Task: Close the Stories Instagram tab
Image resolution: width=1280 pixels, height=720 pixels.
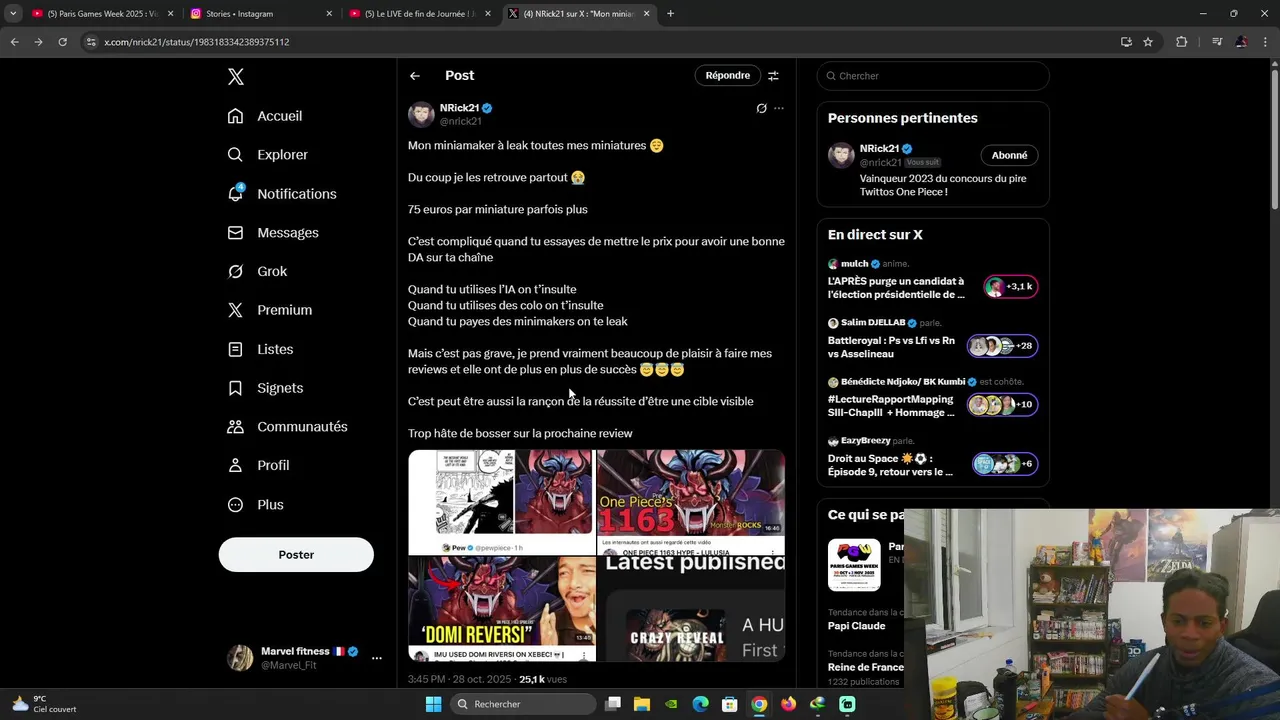Action: click(x=329, y=14)
